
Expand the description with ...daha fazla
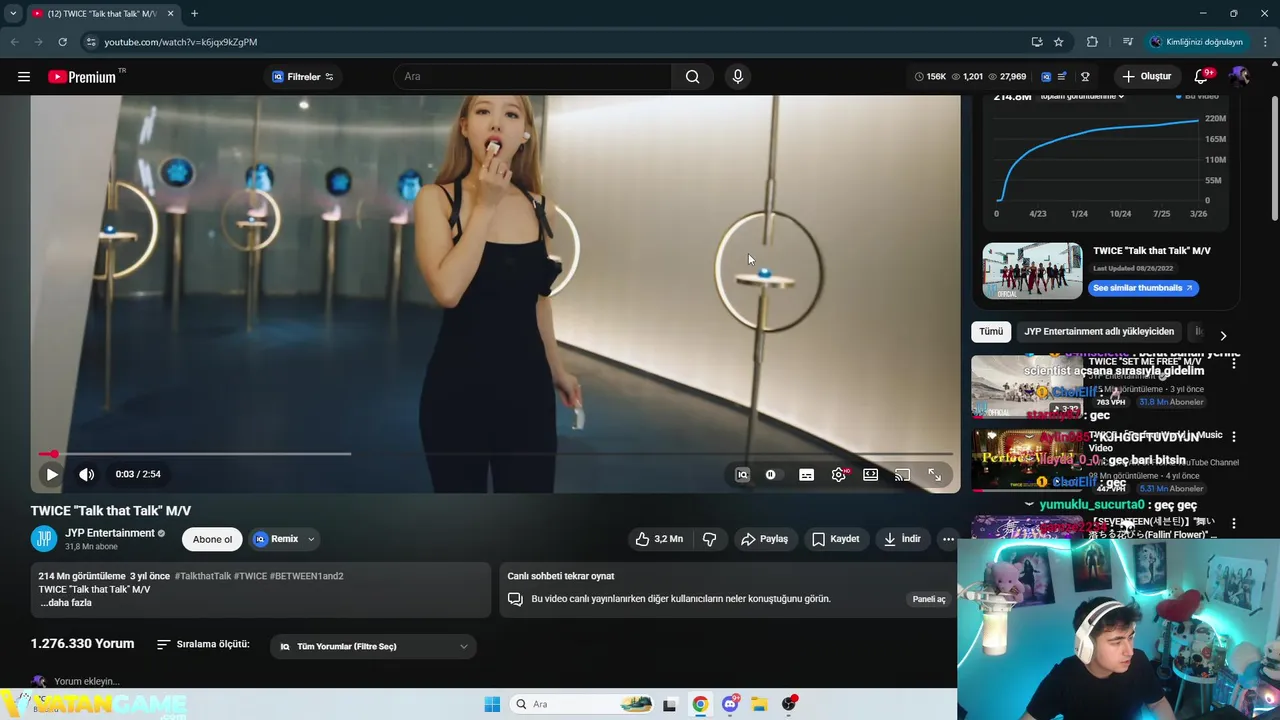pos(66,603)
